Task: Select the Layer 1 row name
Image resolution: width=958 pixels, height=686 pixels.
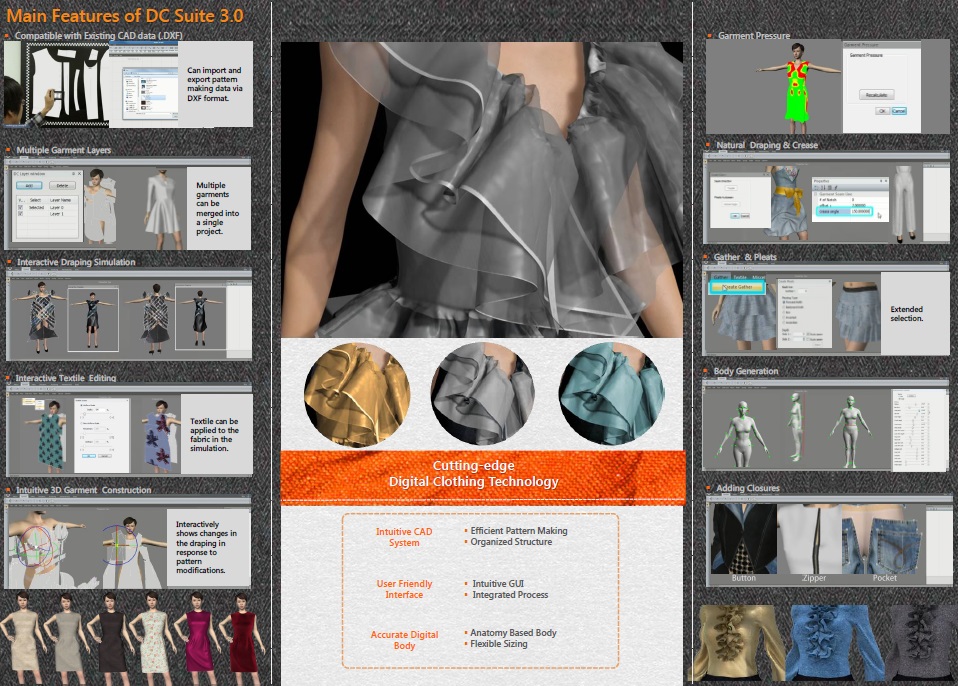Action: coord(56,214)
